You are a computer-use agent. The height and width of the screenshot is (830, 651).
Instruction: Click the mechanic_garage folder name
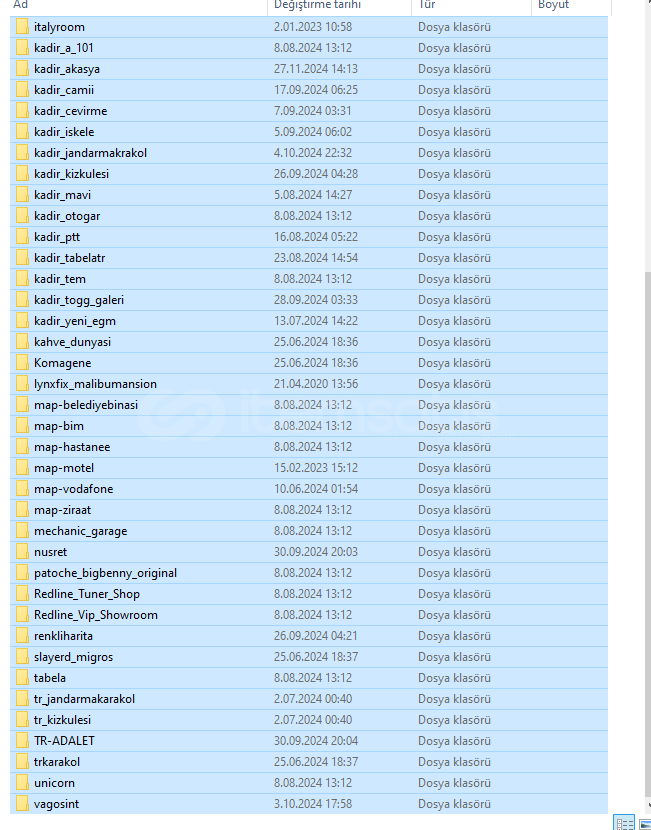pos(80,531)
